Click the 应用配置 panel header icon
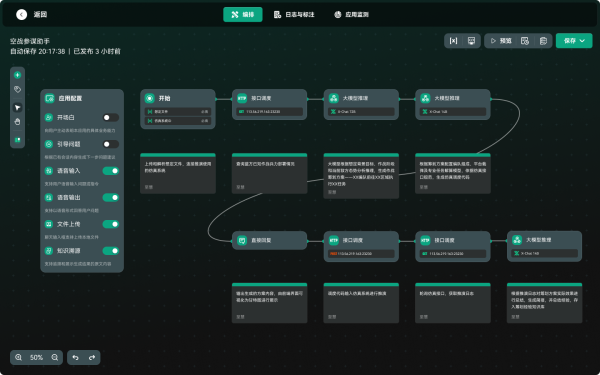Screen dimensions: 600x375 tap(49, 98)
